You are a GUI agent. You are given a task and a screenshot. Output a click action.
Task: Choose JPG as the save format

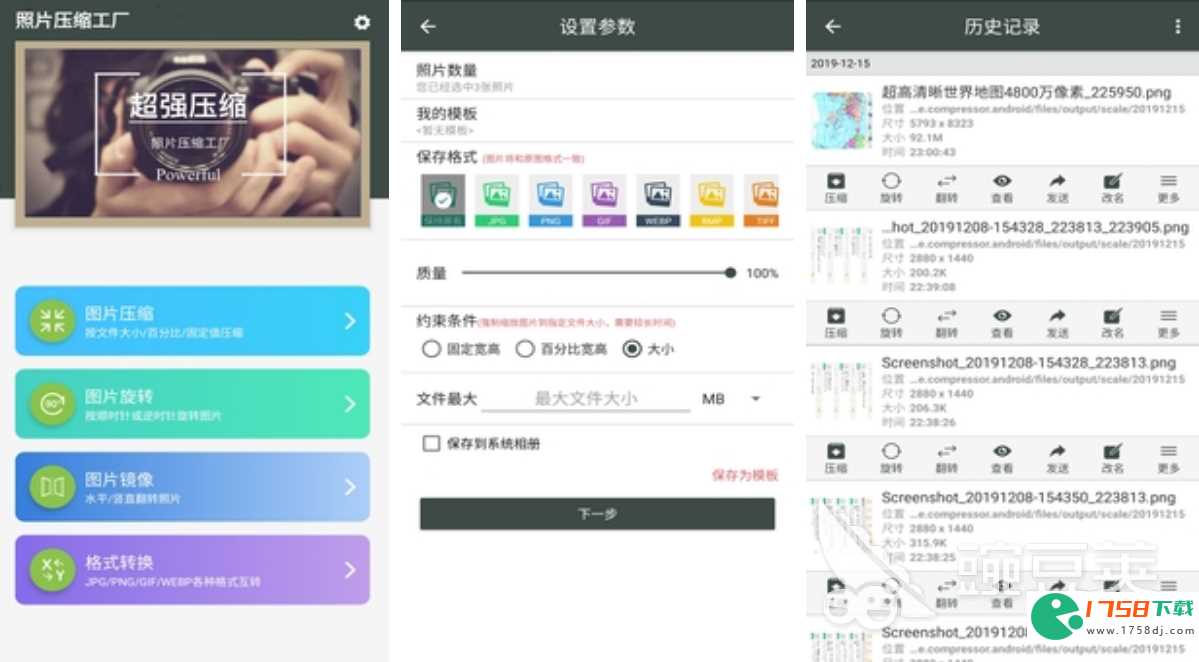click(x=497, y=200)
